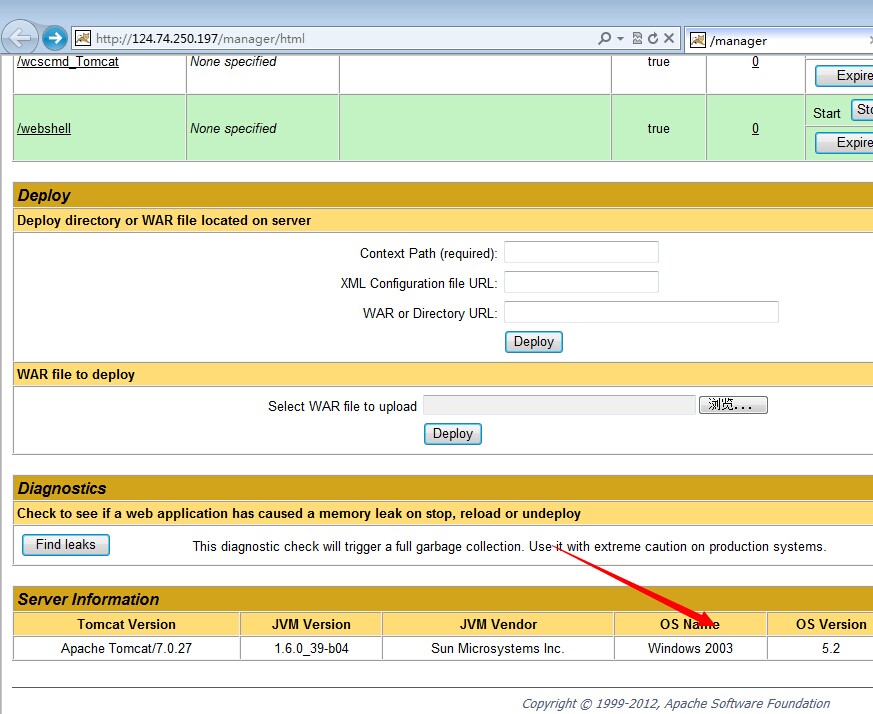
Task: Click the Tomcat Version column header
Action: [x=126, y=624]
